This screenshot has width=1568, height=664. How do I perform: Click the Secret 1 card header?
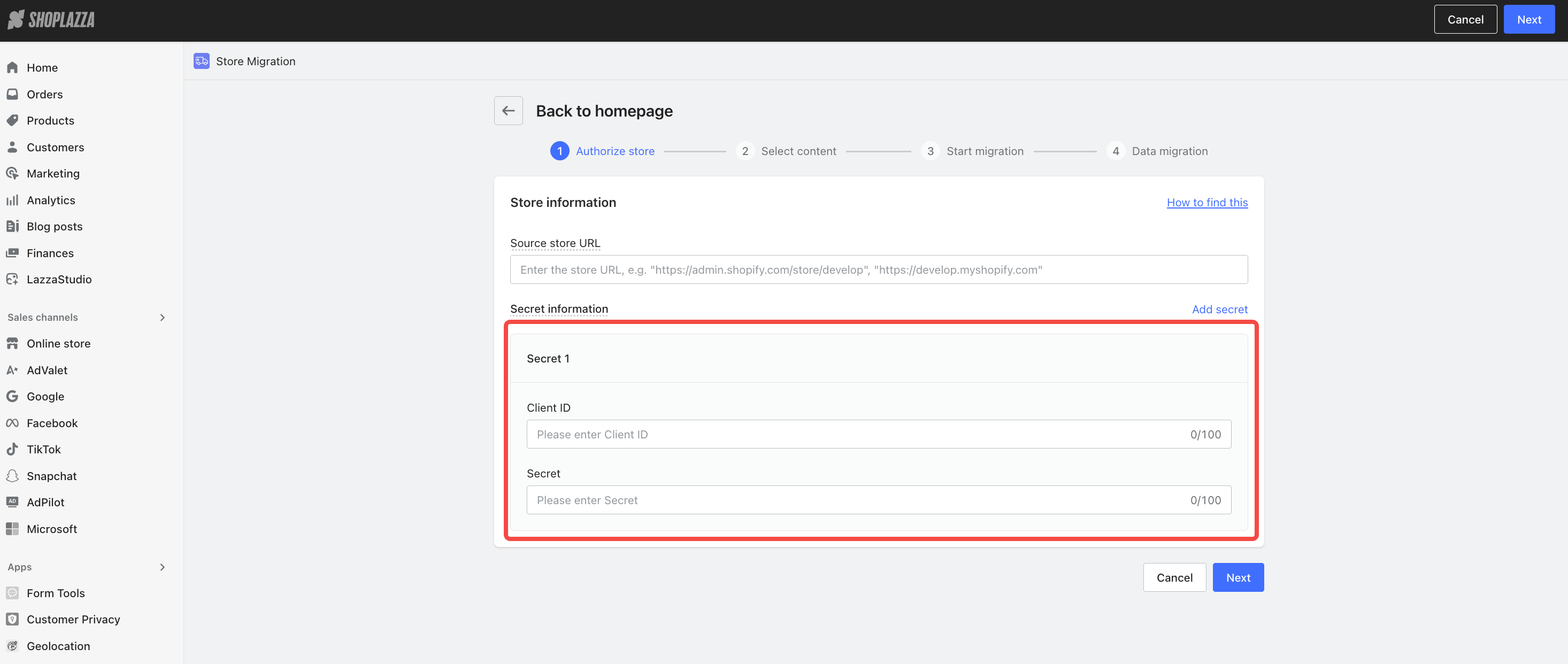click(878, 359)
